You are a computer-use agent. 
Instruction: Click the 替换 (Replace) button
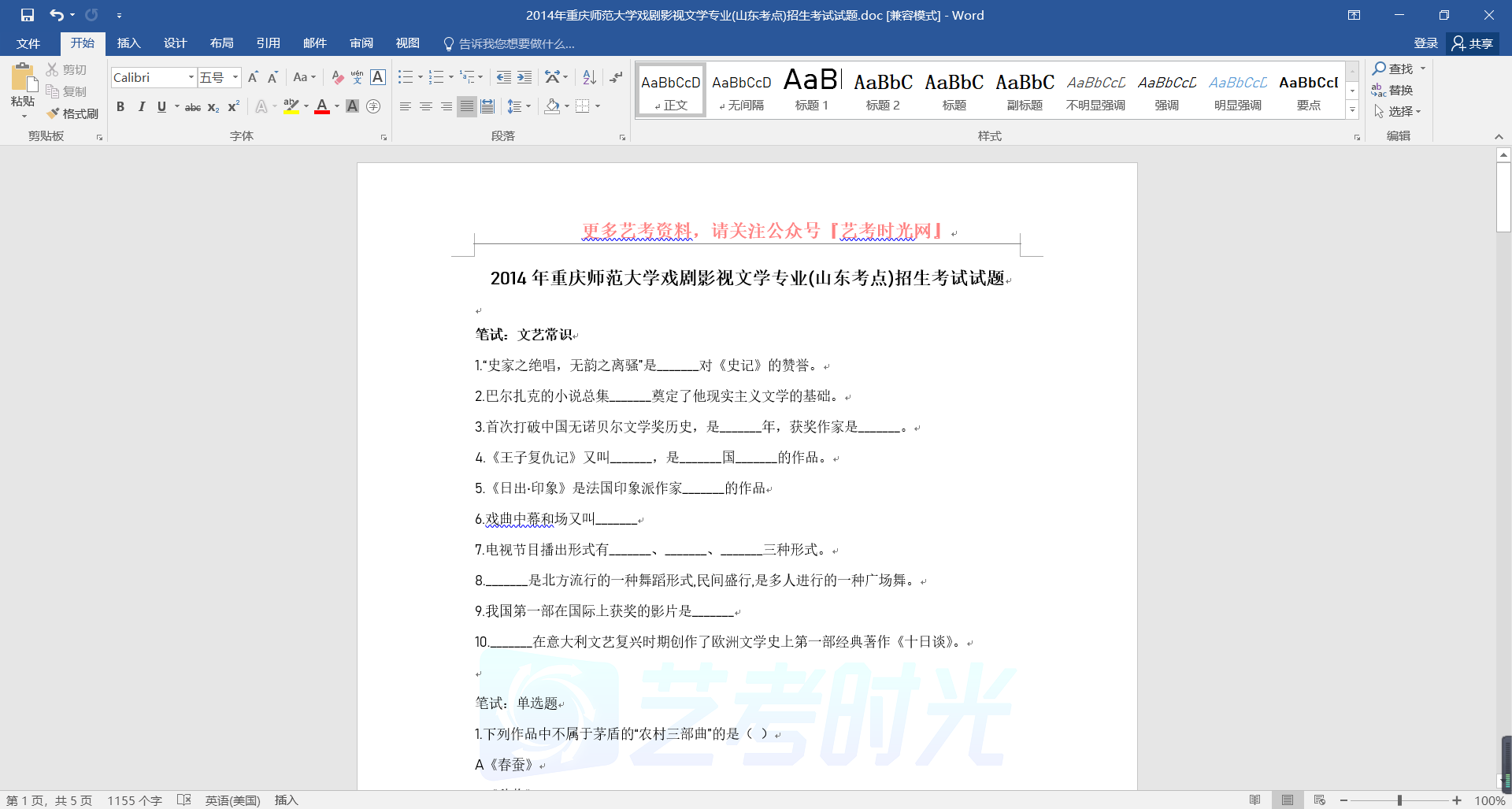point(1392,90)
